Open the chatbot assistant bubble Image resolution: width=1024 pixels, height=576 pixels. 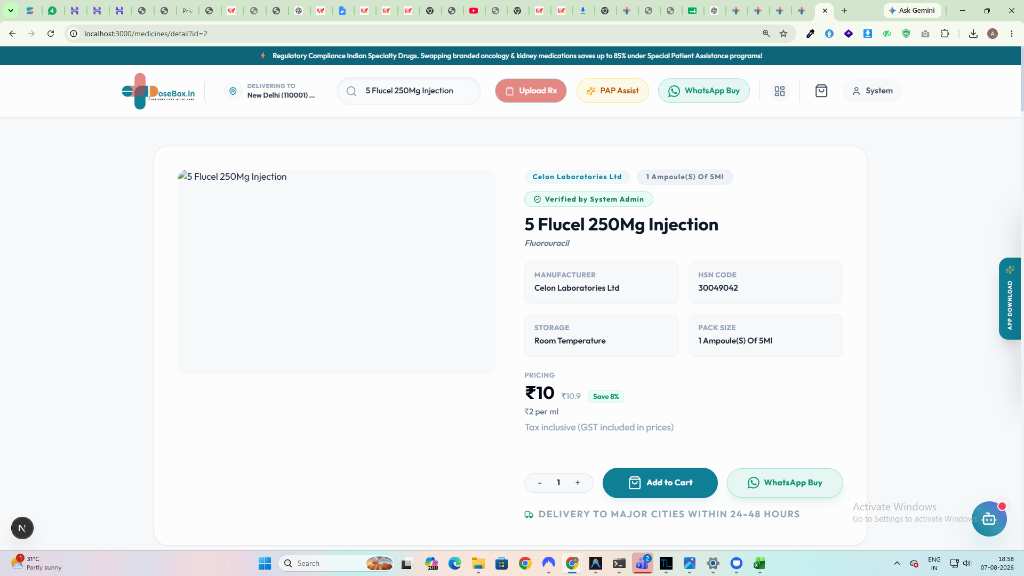(989, 519)
